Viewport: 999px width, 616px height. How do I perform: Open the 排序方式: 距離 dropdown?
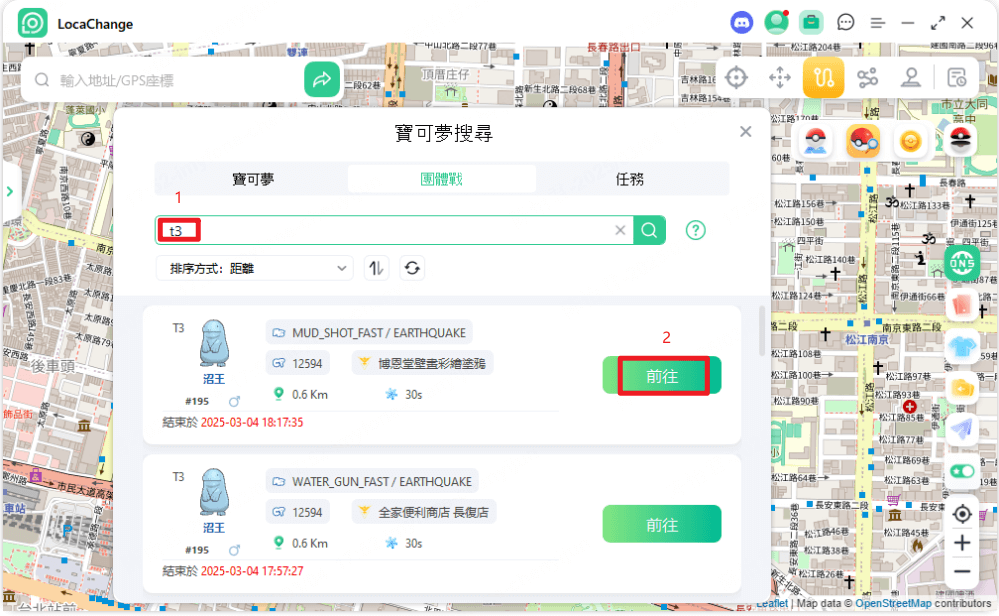point(255,269)
